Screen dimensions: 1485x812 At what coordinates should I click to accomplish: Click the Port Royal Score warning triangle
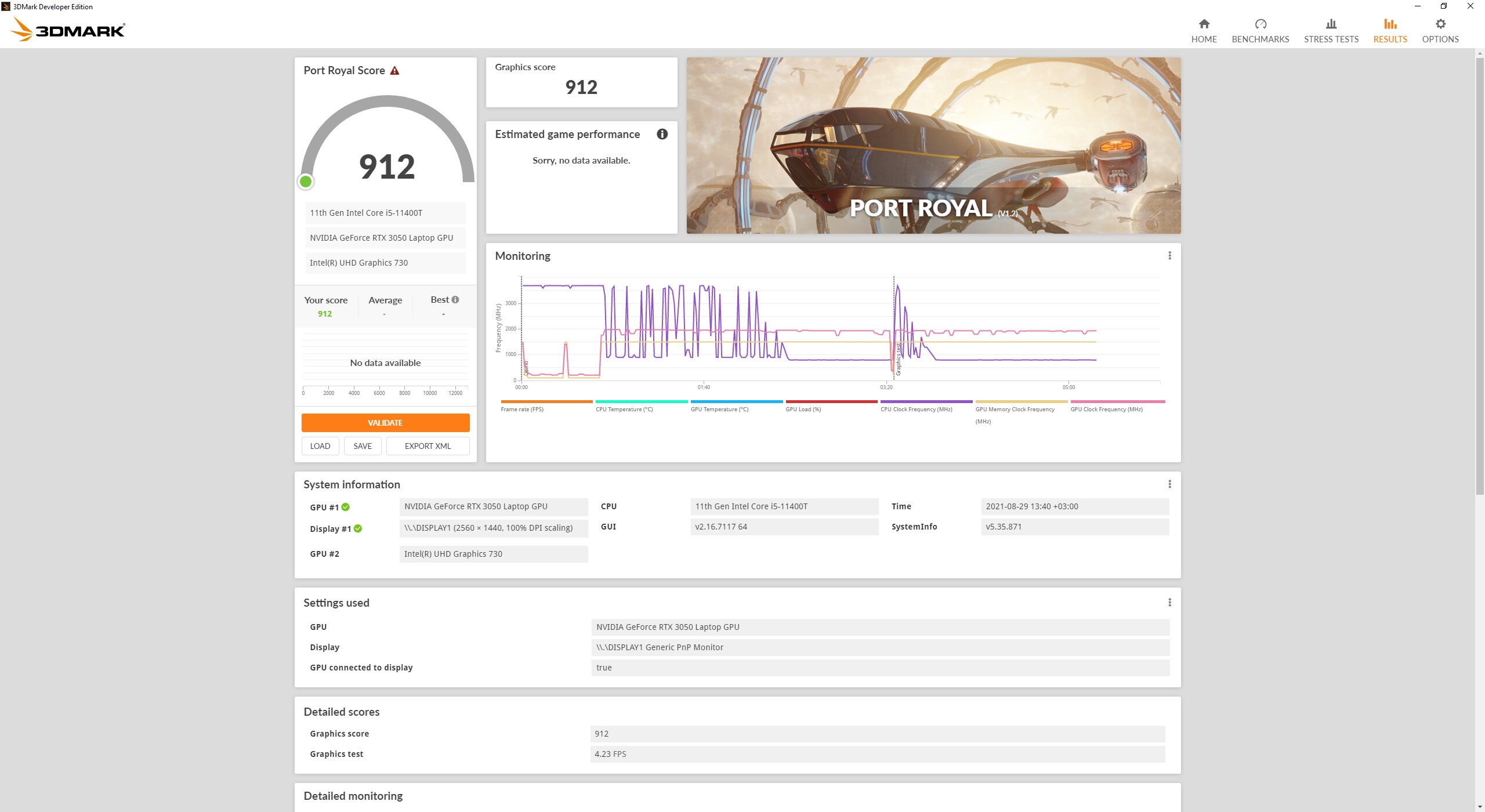point(394,71)
